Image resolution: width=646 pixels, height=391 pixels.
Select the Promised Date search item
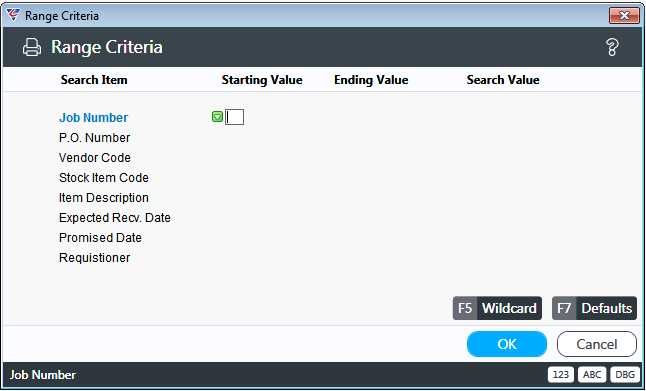click(x=100, y=238)
